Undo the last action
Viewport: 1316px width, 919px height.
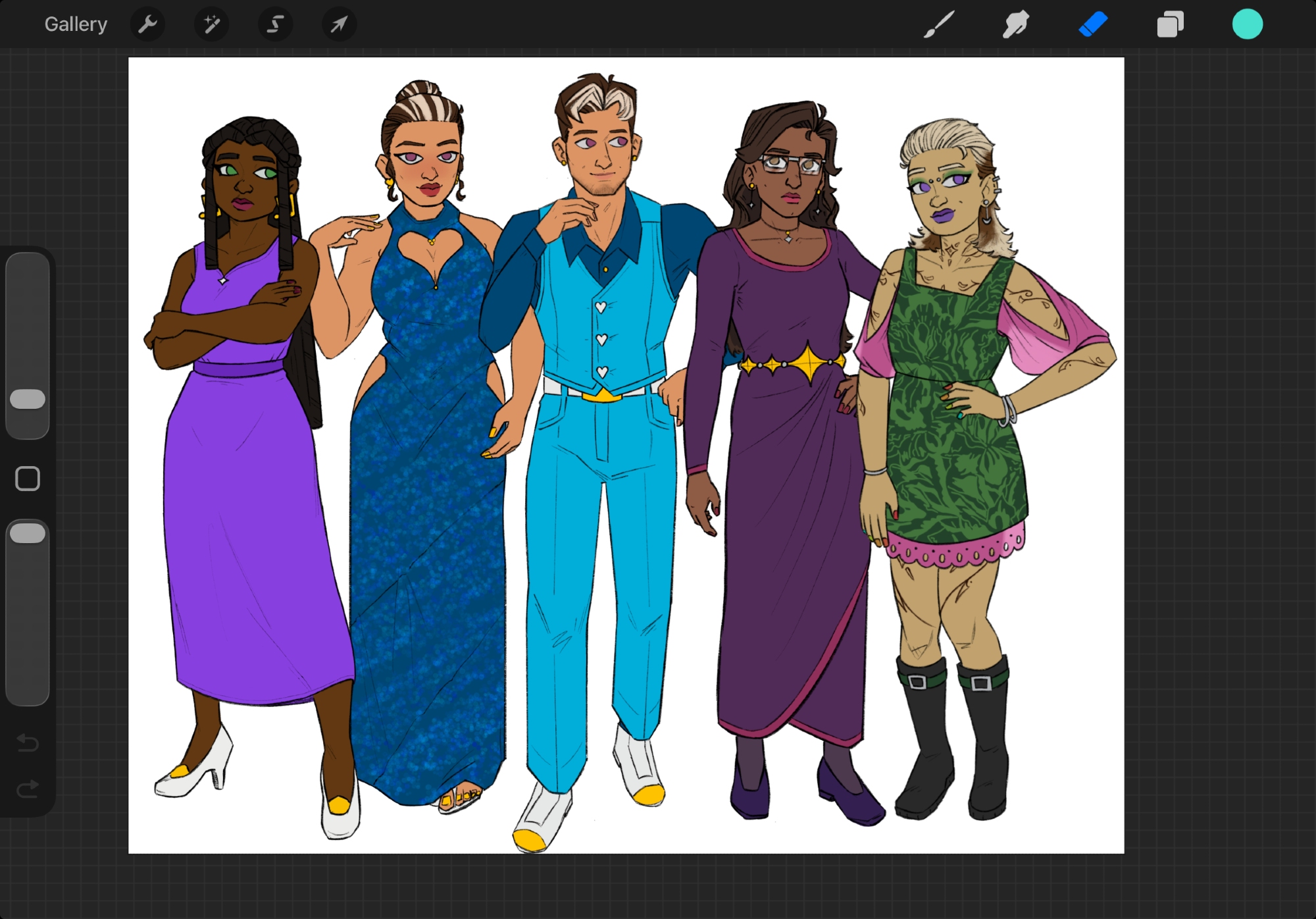coord(28,743)
